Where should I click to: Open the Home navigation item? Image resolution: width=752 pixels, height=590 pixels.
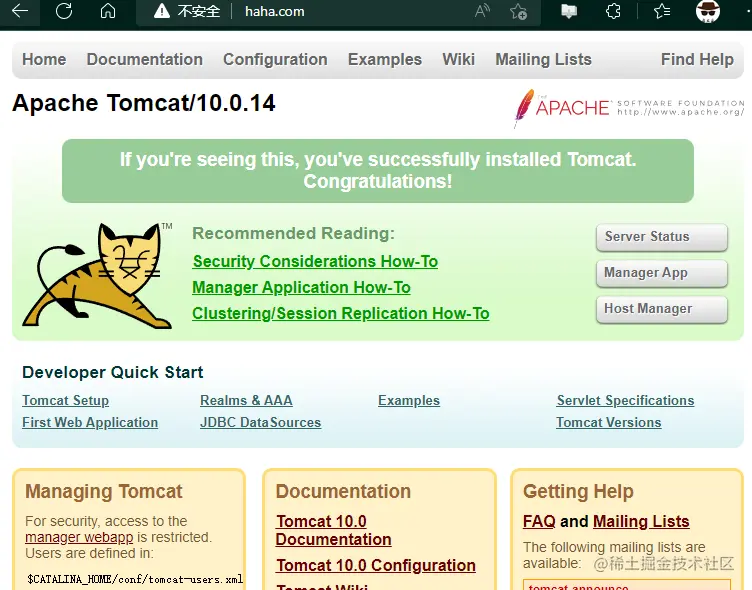44,59
